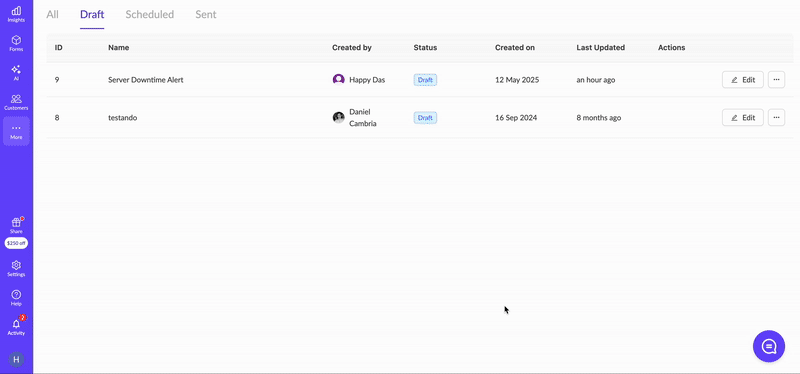Click the ID column header
This screenshot has height=374, width=800.
point(59,47)
